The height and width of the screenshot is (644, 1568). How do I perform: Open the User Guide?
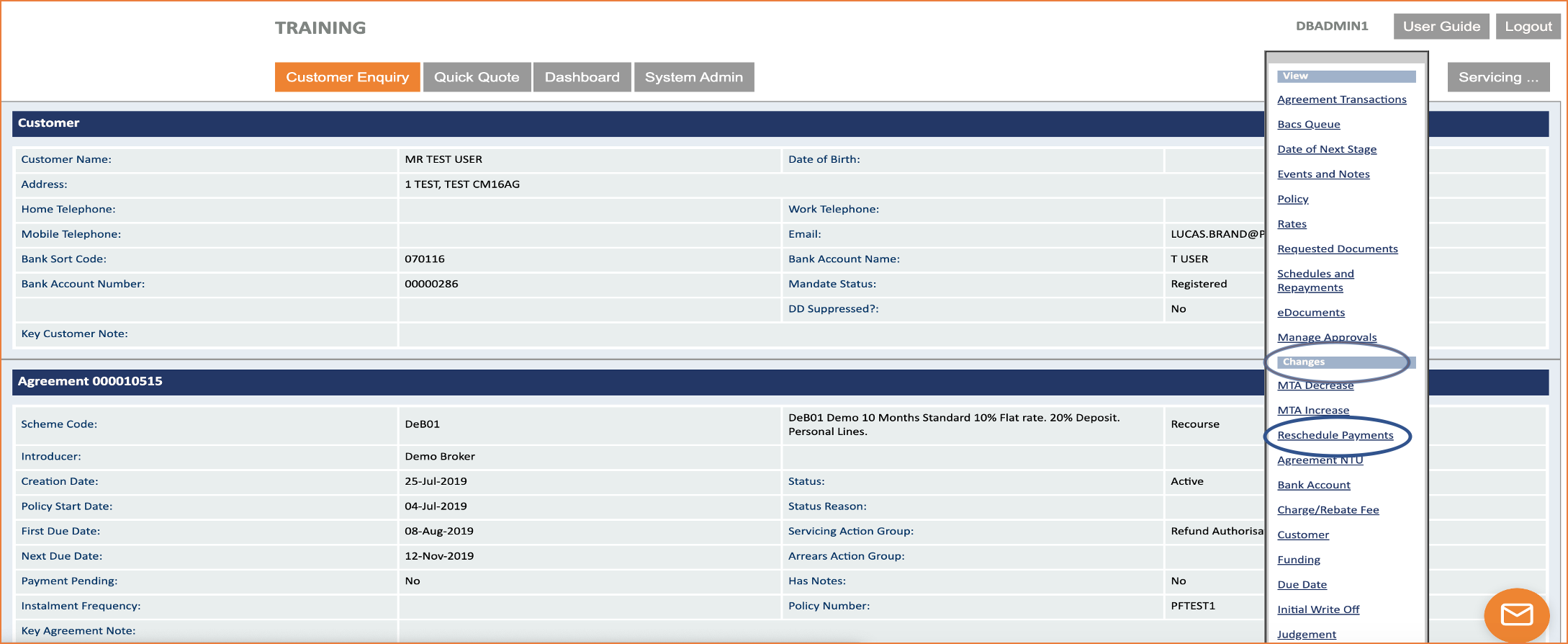pyautogui.click(x=1441, y=27)
